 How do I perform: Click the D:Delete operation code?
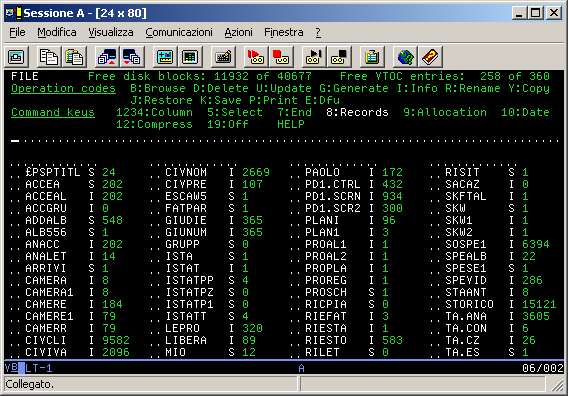(221, 88)
